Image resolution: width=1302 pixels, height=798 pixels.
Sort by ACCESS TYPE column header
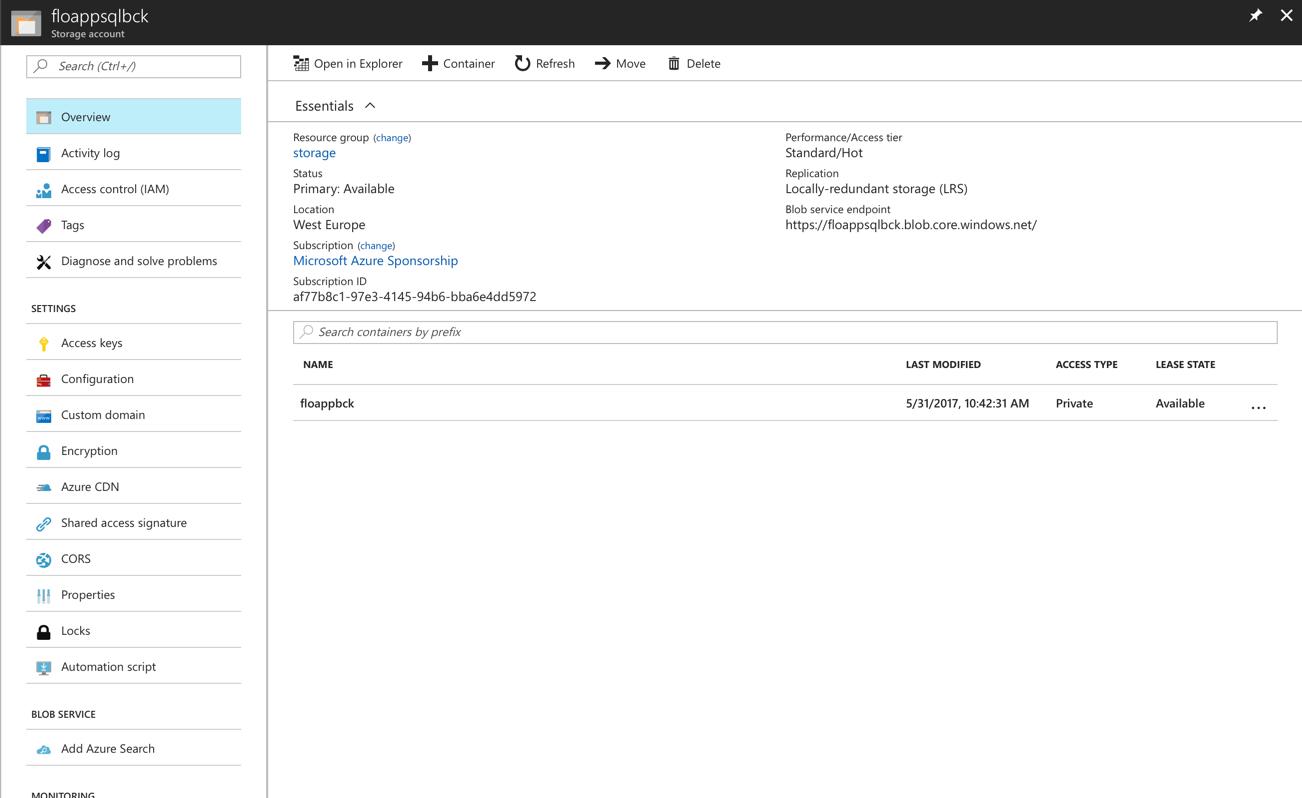pyautogui.click(x=1086, y=365)
